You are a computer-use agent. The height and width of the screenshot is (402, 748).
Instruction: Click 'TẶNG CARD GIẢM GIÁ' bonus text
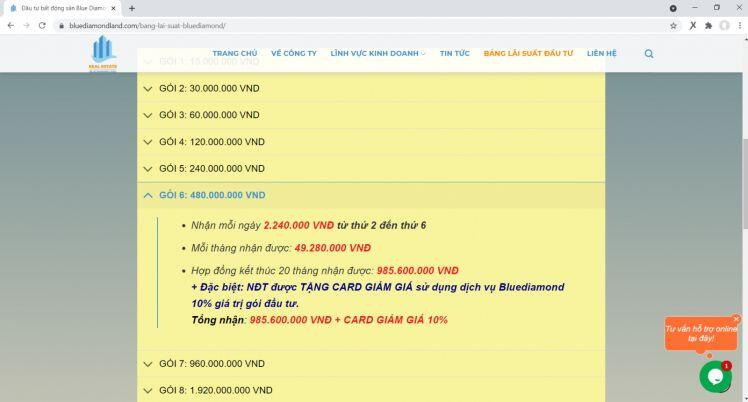(356, 287)
